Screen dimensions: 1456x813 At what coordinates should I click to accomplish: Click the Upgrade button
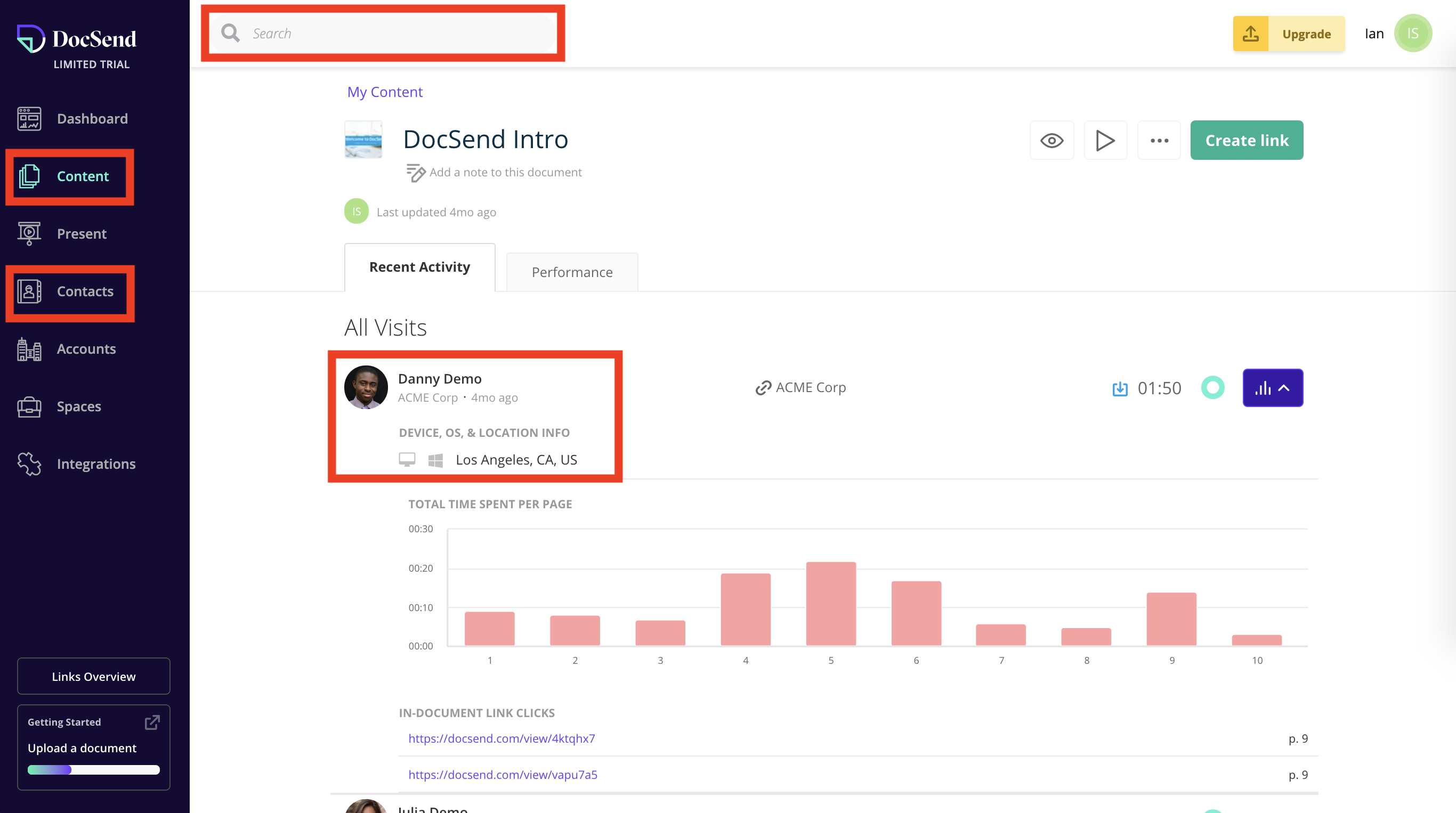[1306, 34]
